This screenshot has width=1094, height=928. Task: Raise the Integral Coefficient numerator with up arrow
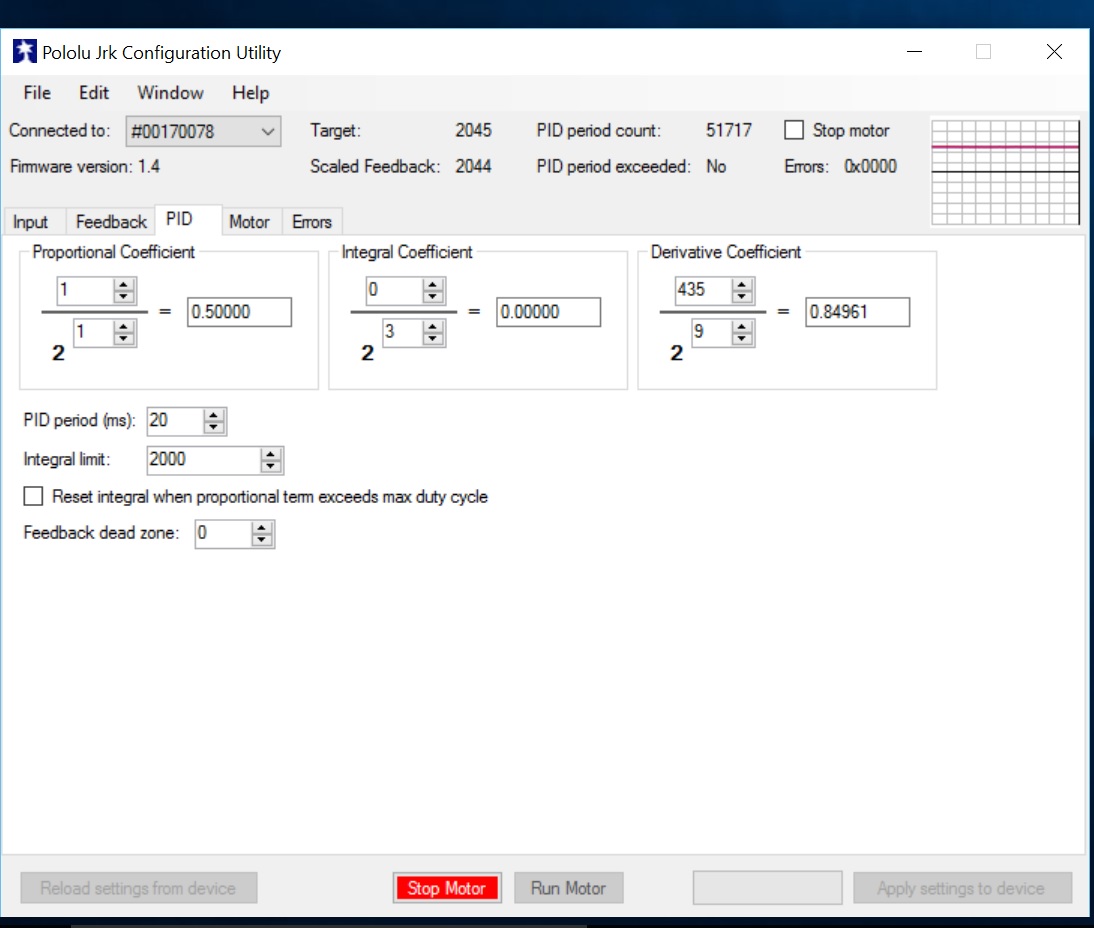(433, 285)
